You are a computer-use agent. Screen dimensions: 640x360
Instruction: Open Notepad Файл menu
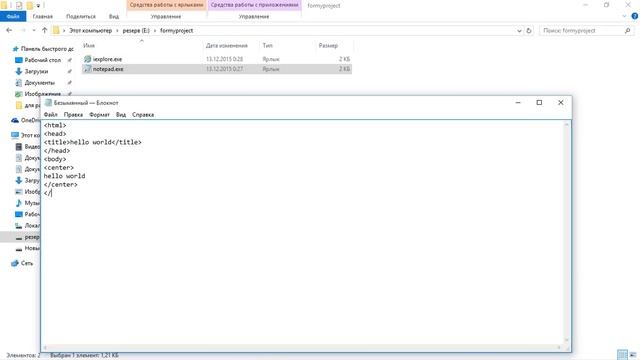pyautogui.click(x=51, y=115)
